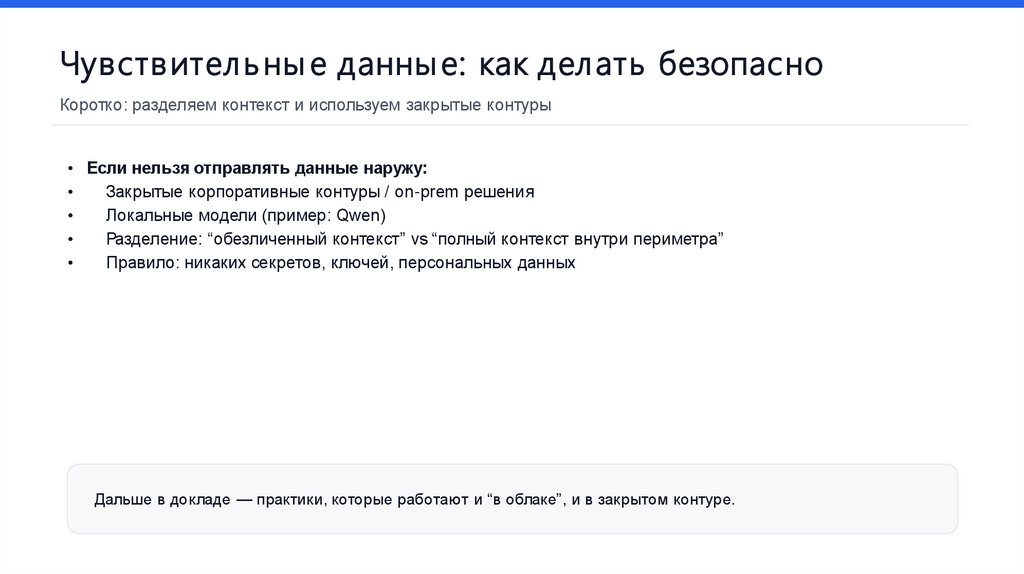Screen dimensions: 1024x574
Task: Click the bullet dot before "Правило"
Action: click(x=71, y=265)
